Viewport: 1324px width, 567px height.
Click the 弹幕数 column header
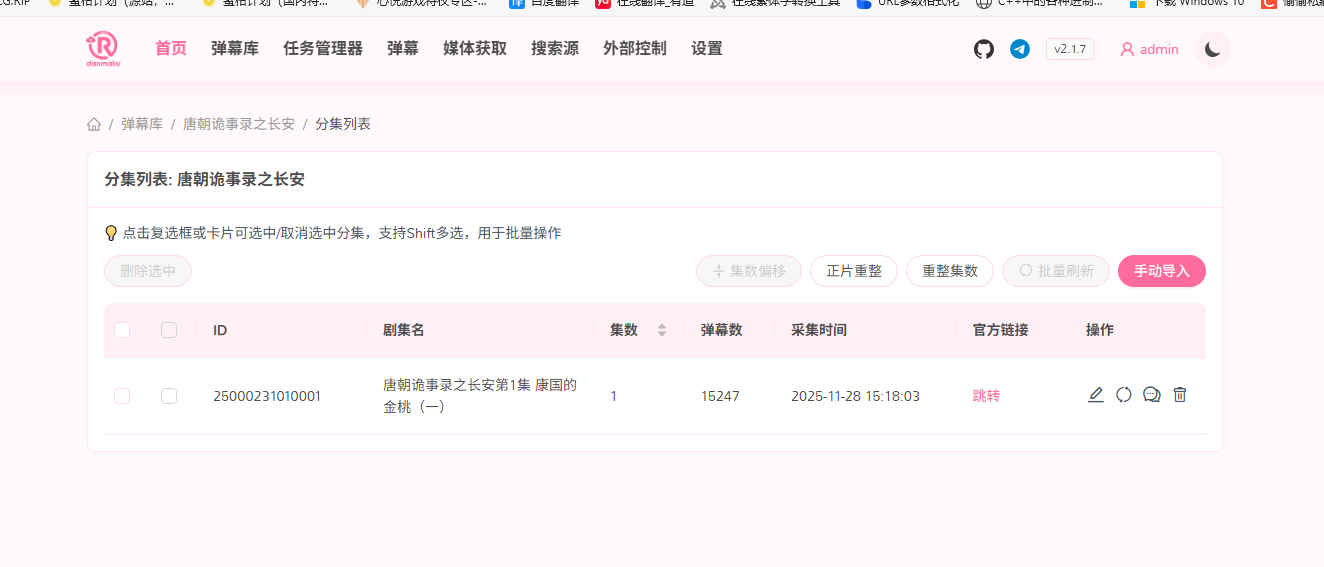click(722, 330)
